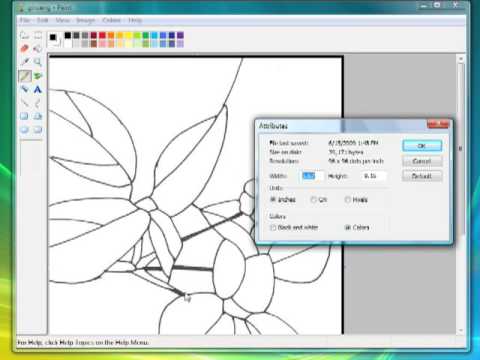Open the File menu
Screen dimensions: 480x360
click(x=24, y=20)
